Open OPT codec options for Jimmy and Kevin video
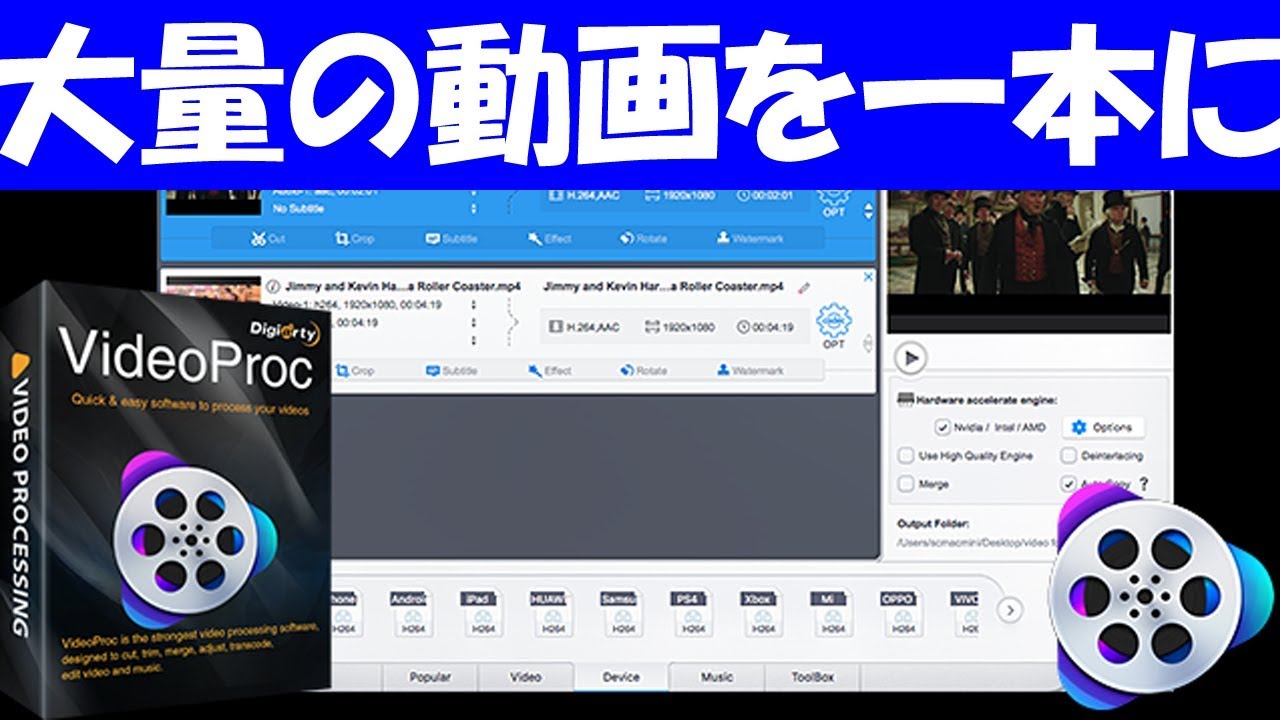The image size is (1280, 720). click(x=833, y=328)
